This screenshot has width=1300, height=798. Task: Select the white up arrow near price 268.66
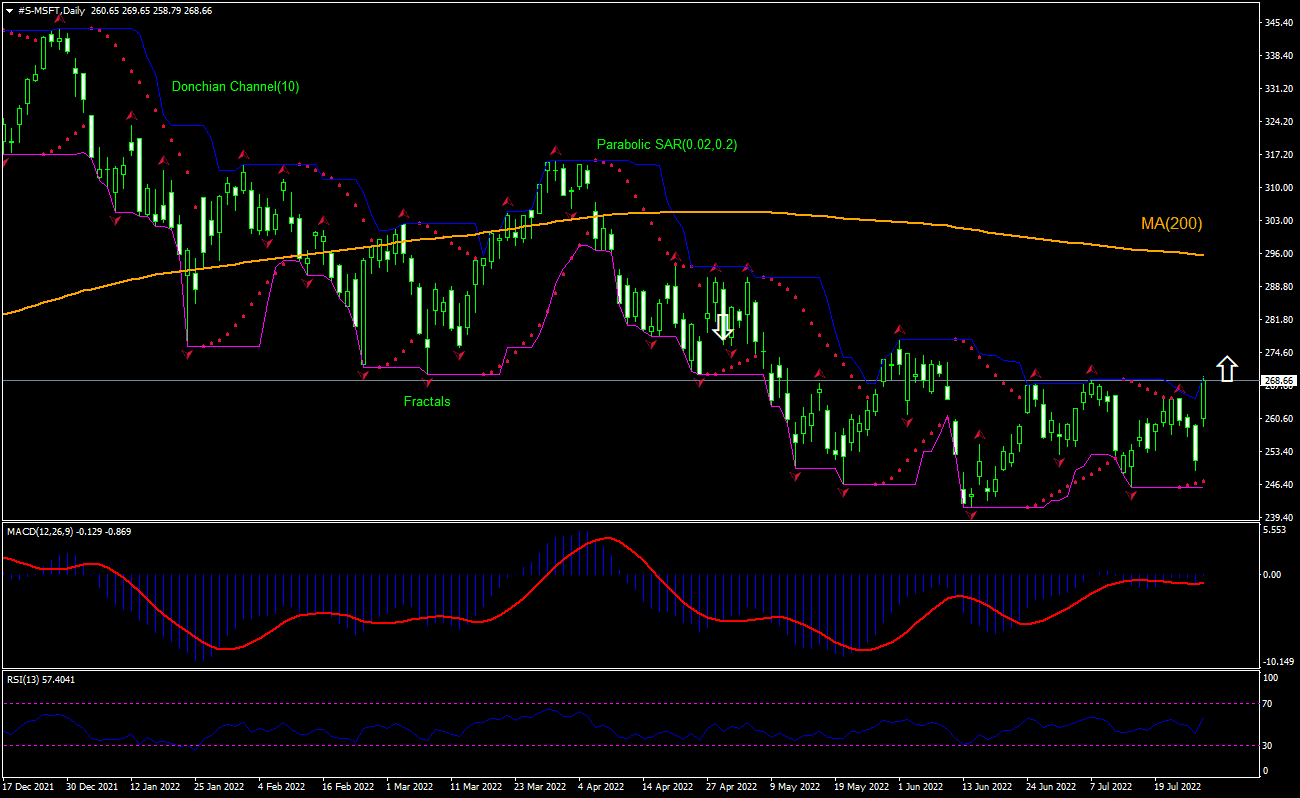click(1227, 370)
